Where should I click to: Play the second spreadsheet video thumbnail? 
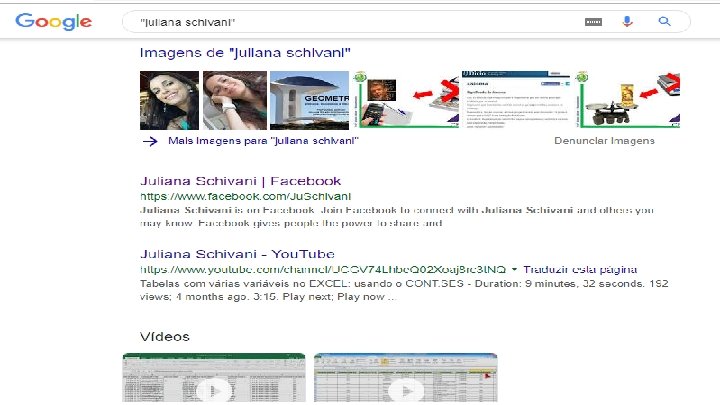(x=405, y=377)
